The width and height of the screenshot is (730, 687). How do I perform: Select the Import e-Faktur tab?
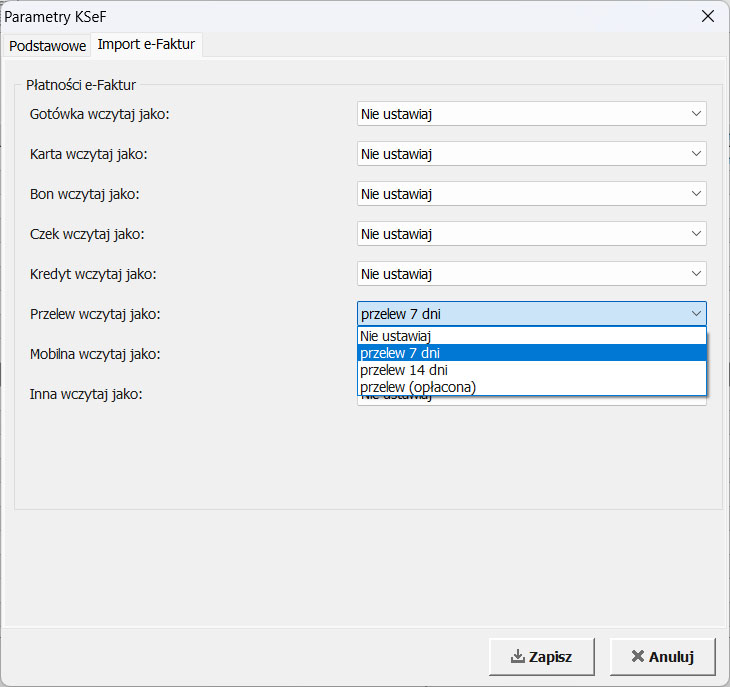pyautogui.click(x=146, y=45)
